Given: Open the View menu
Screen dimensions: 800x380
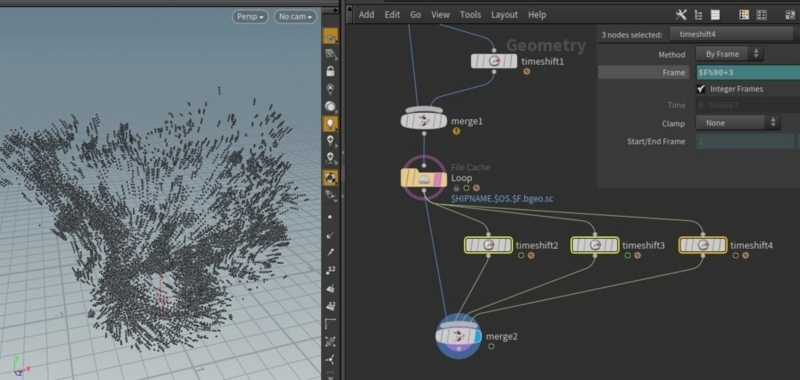Looking at the screenshot, I should click(440, 15).
